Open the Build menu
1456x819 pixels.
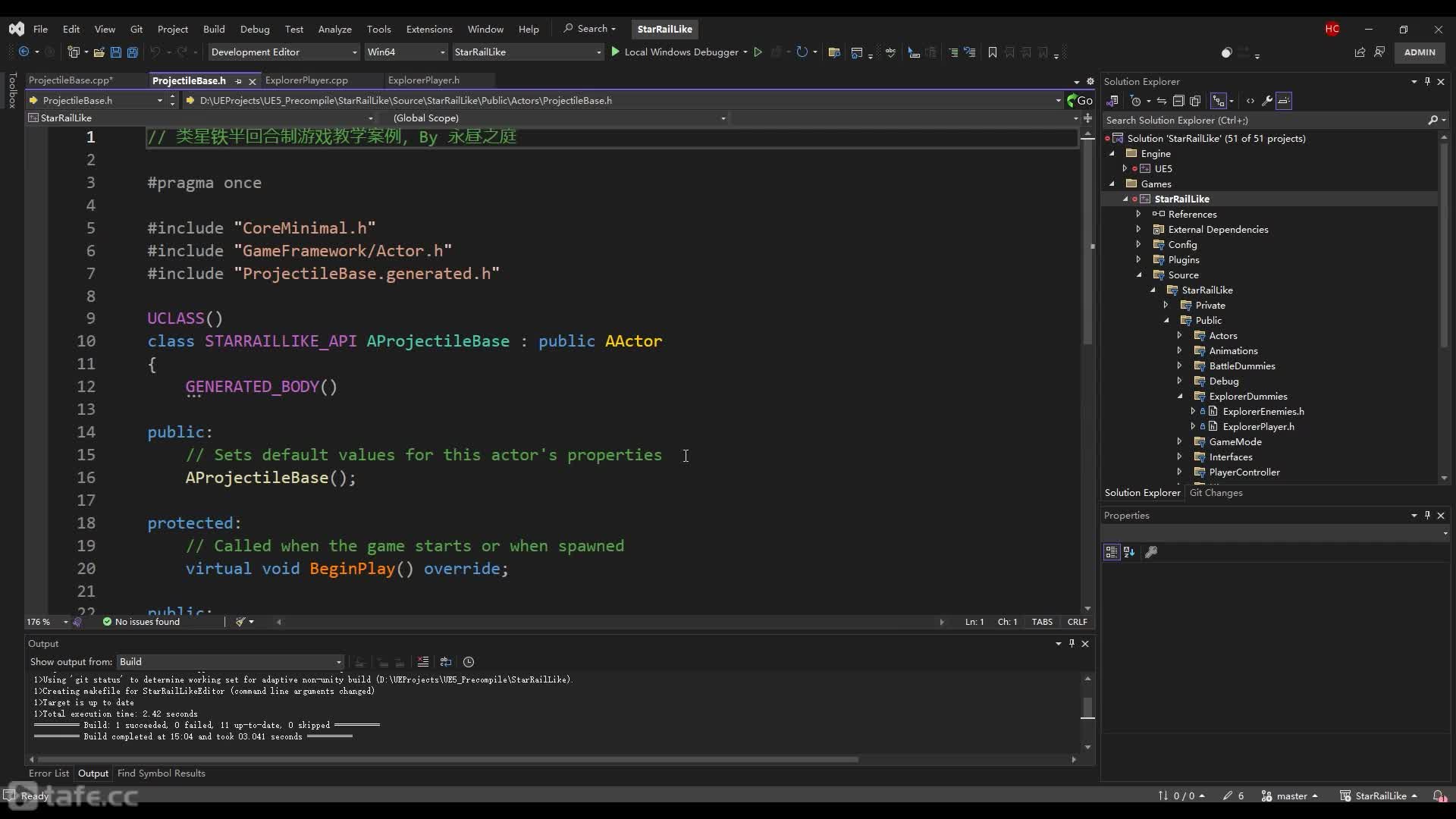[213, 28]
